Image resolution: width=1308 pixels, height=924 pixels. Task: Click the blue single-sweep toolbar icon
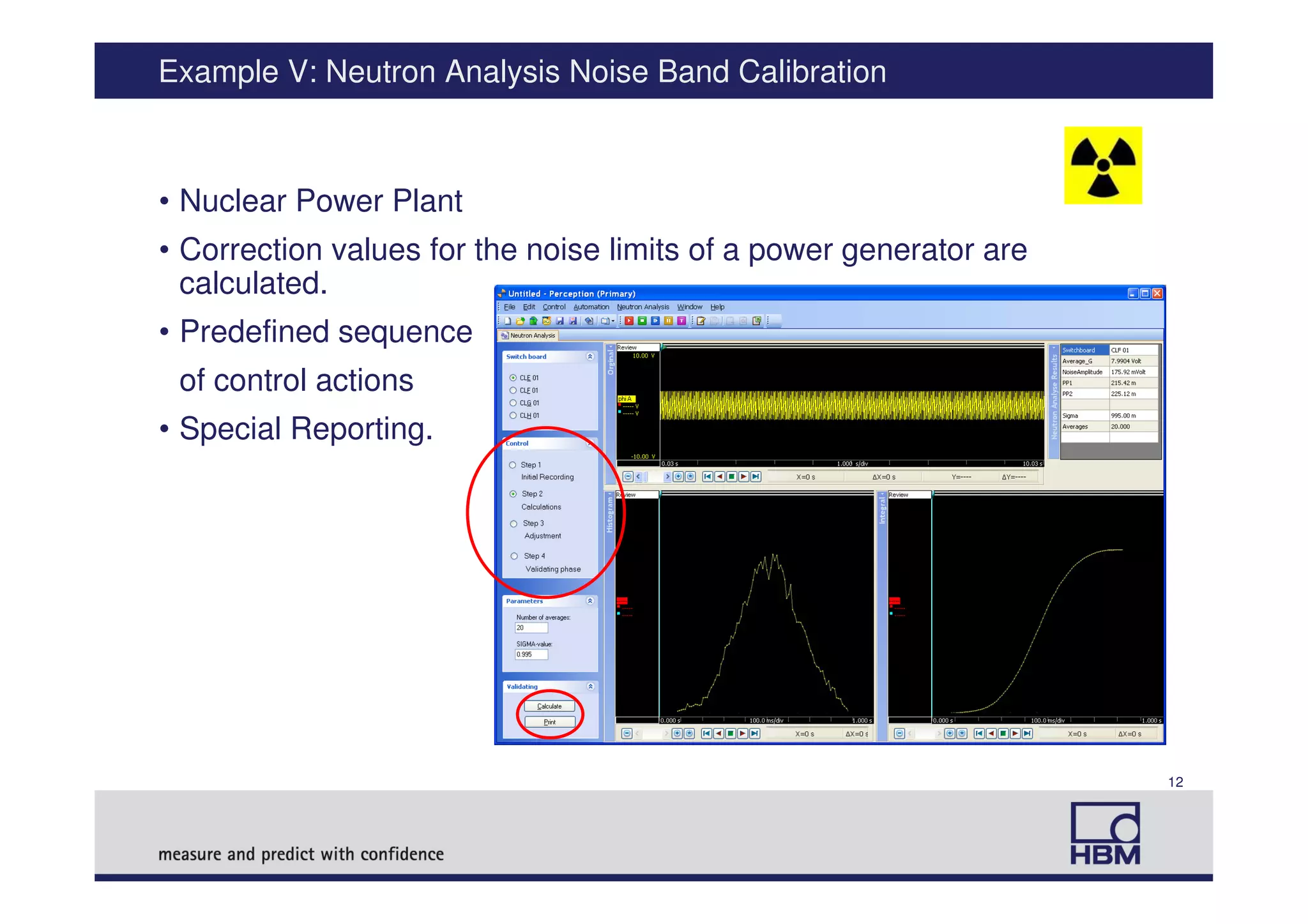(x=655, y=321)
